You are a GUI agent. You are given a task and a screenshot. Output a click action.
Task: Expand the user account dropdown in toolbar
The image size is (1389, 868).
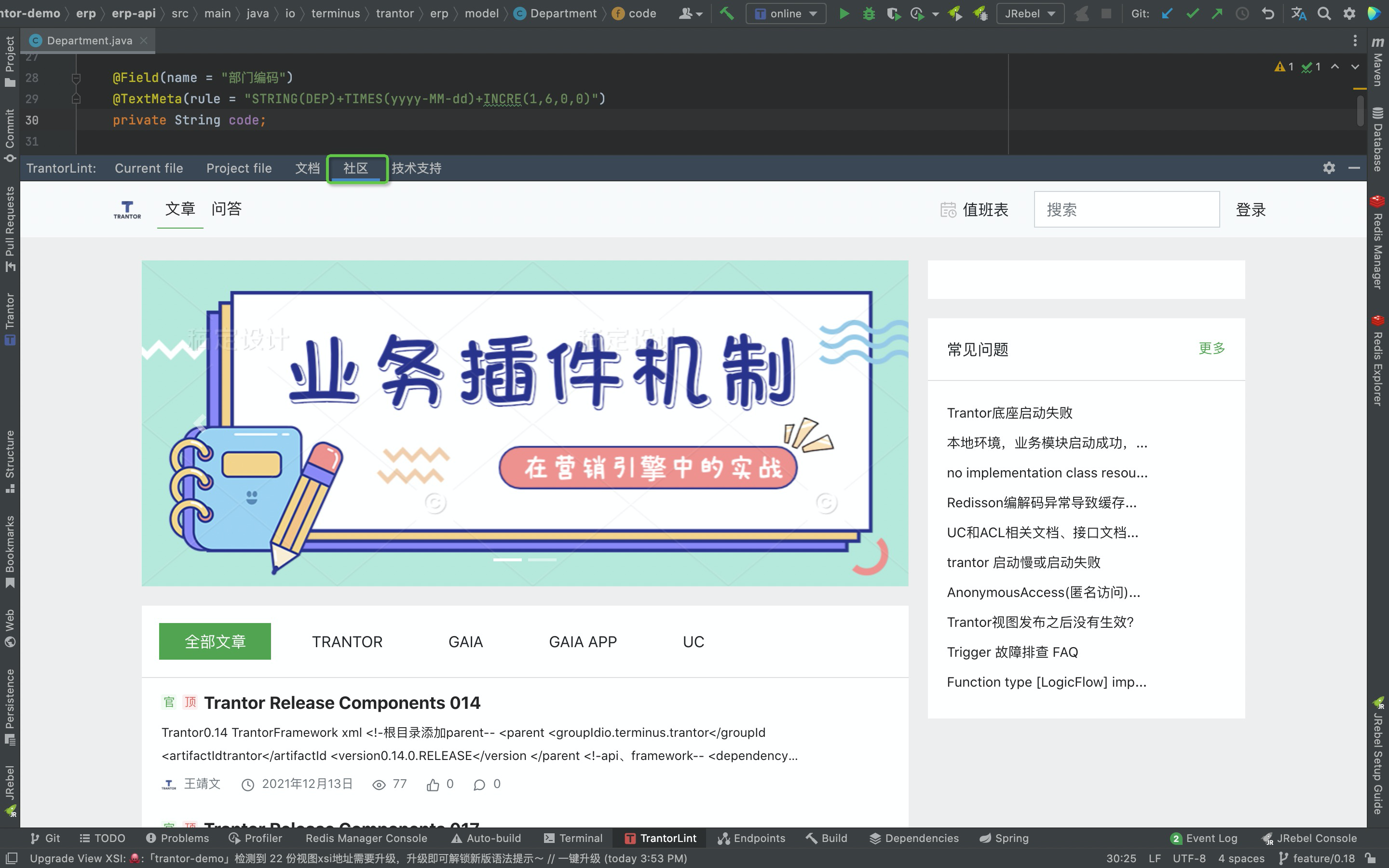(x=691, y=13)
